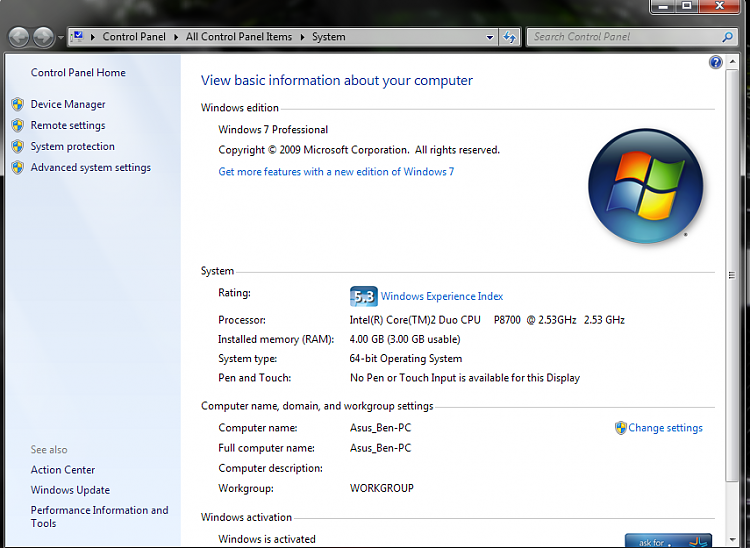Click Change settings link
This screenshot has width=750, height=548.
665,428
